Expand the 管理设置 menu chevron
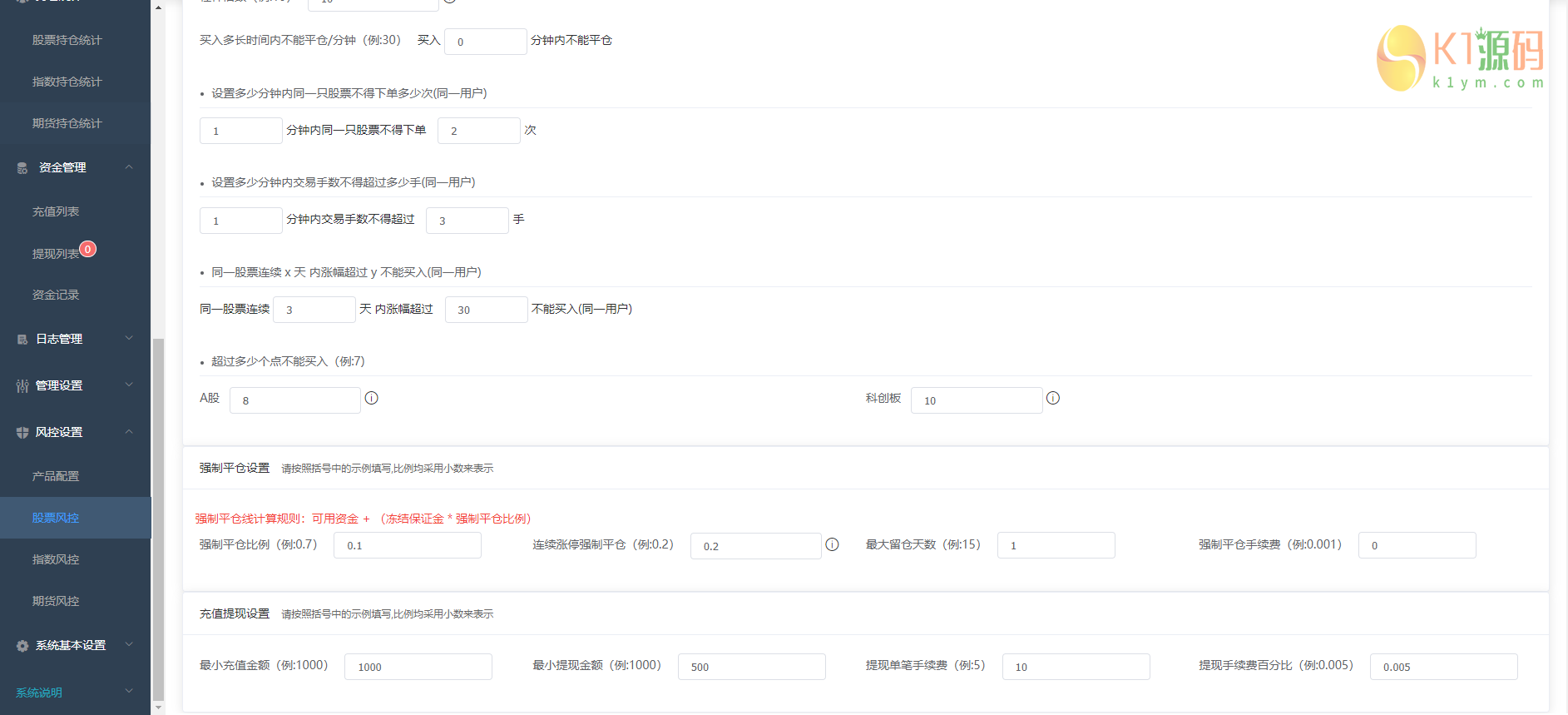 tap(129, 385)
